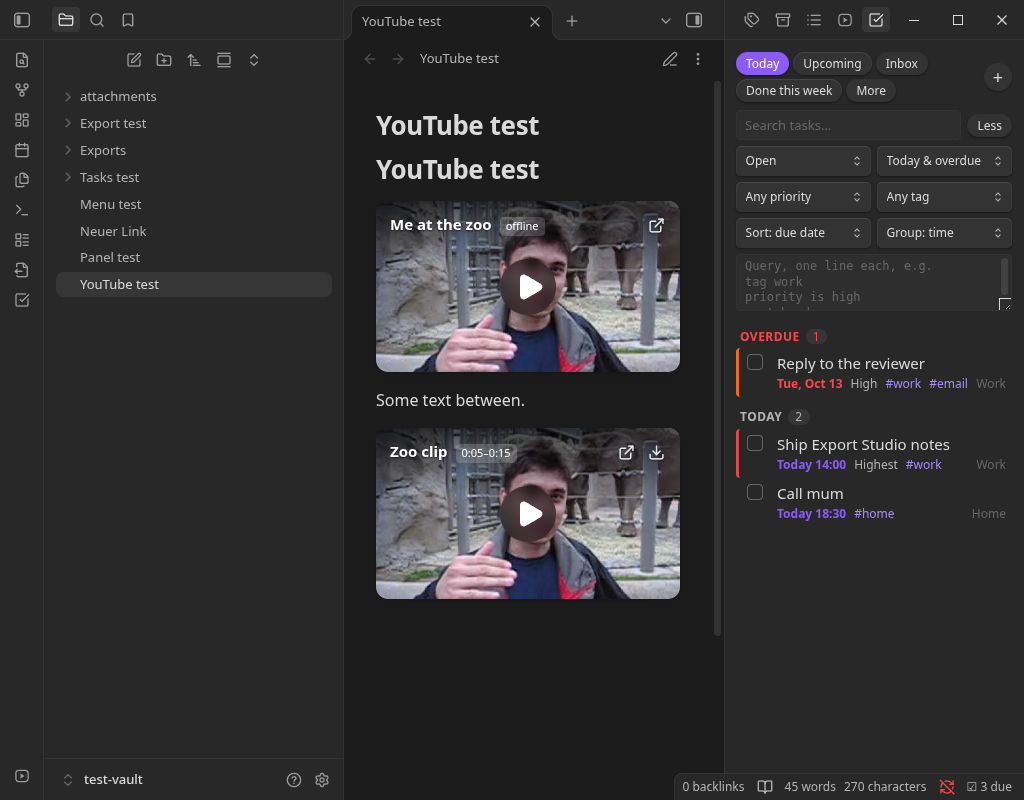The width and height of the screenshot is (1024, 800).
Task: Select the Today filter tab
Action: coord(762,64)
